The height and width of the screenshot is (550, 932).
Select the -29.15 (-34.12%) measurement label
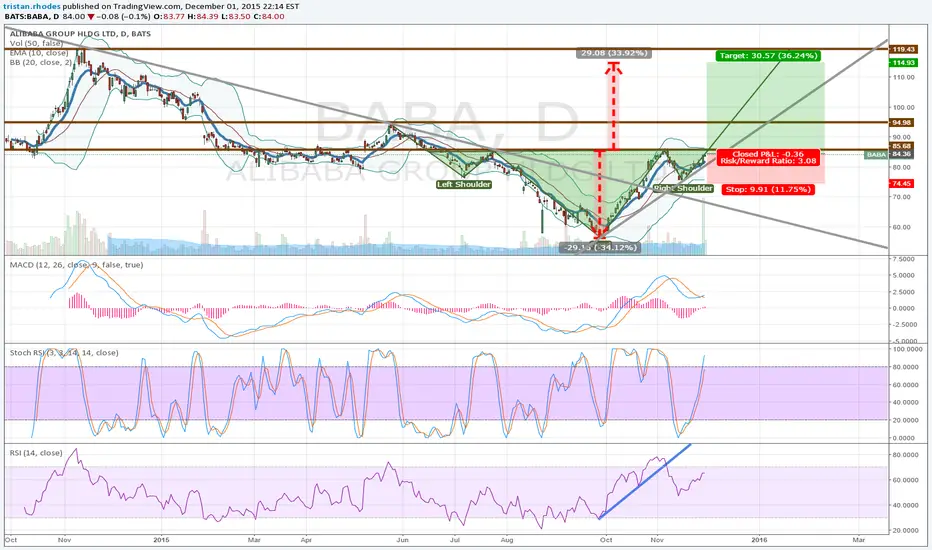tap(600, 247)
